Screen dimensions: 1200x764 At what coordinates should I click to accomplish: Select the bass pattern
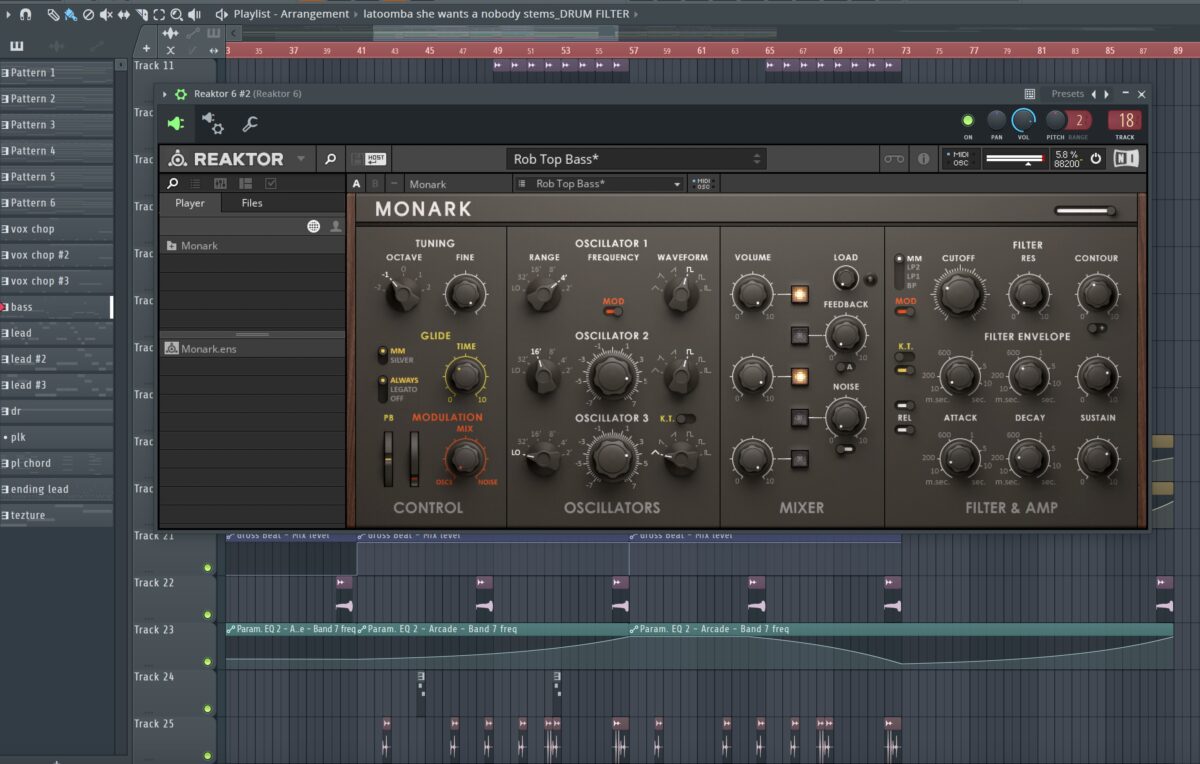[57, 307]
